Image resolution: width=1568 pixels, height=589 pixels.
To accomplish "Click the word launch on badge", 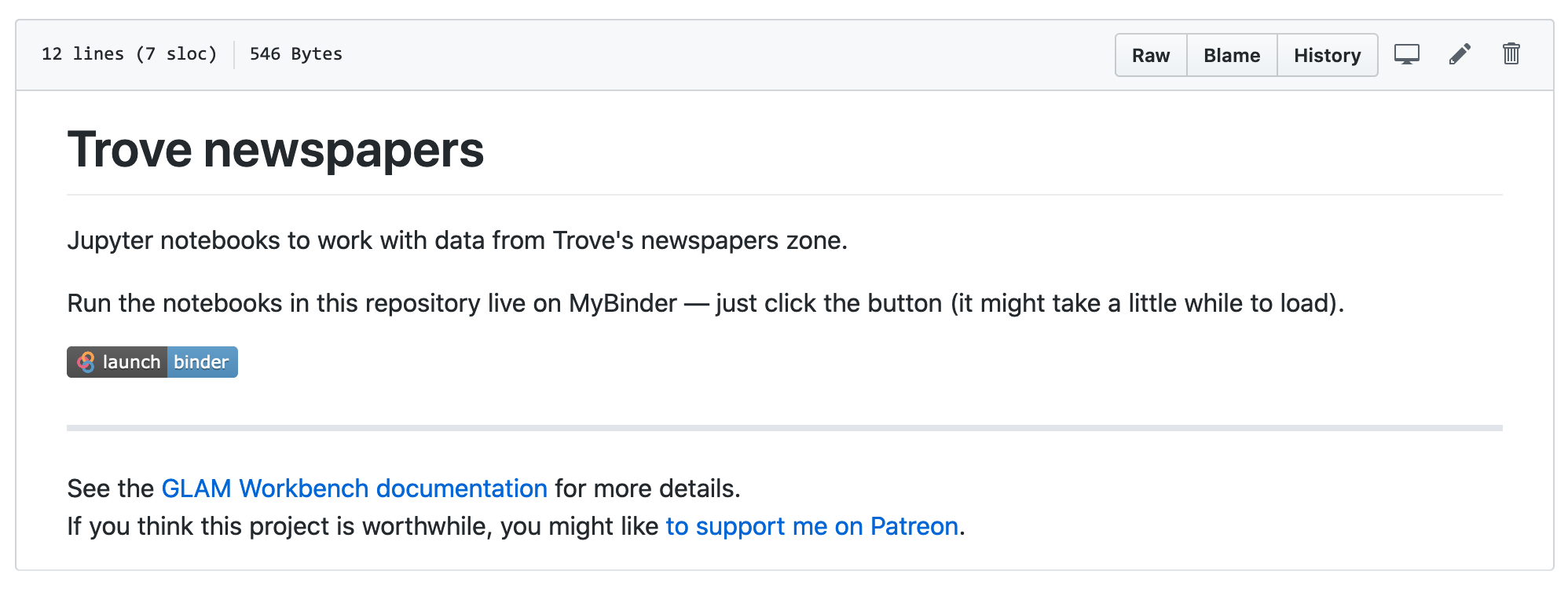I will (131, 362).
